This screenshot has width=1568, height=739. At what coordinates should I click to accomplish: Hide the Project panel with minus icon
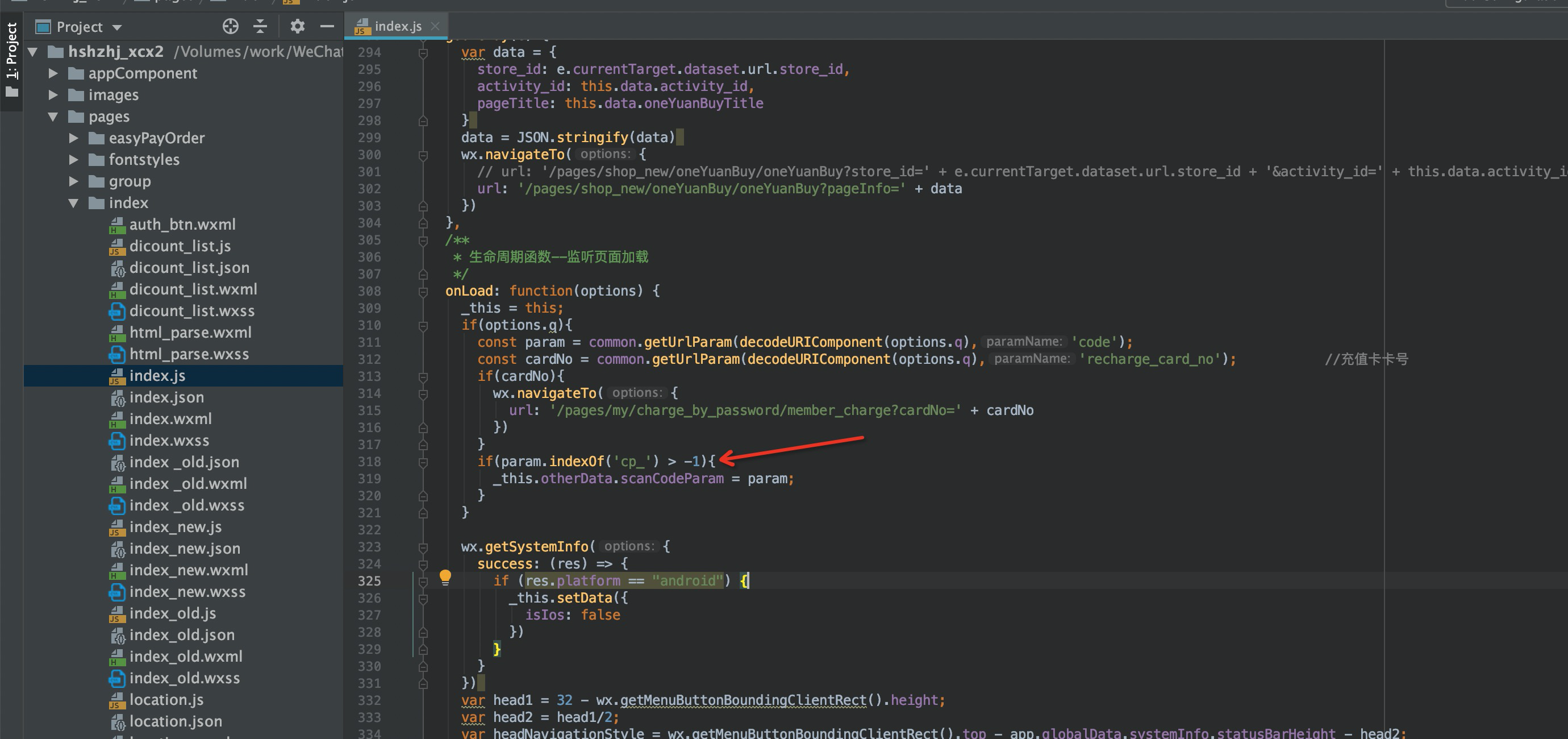(327, 26)
